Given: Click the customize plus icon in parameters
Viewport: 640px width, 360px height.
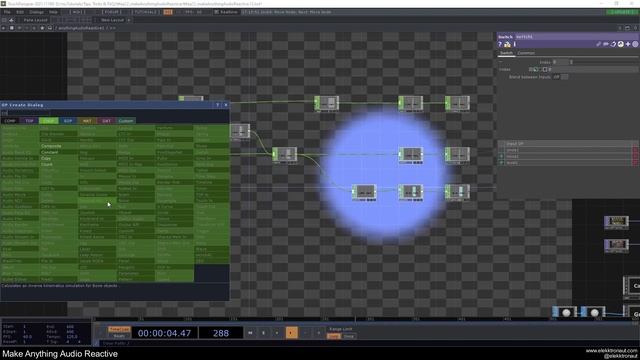Looking at the screenshot, I should click(628, 44).
